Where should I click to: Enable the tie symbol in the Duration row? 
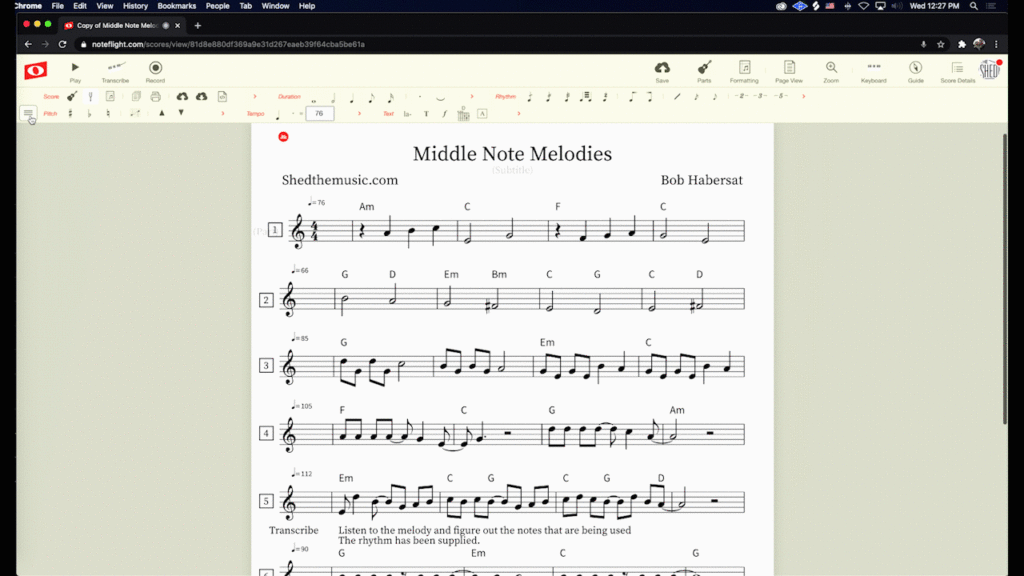[x=439, y=97]
